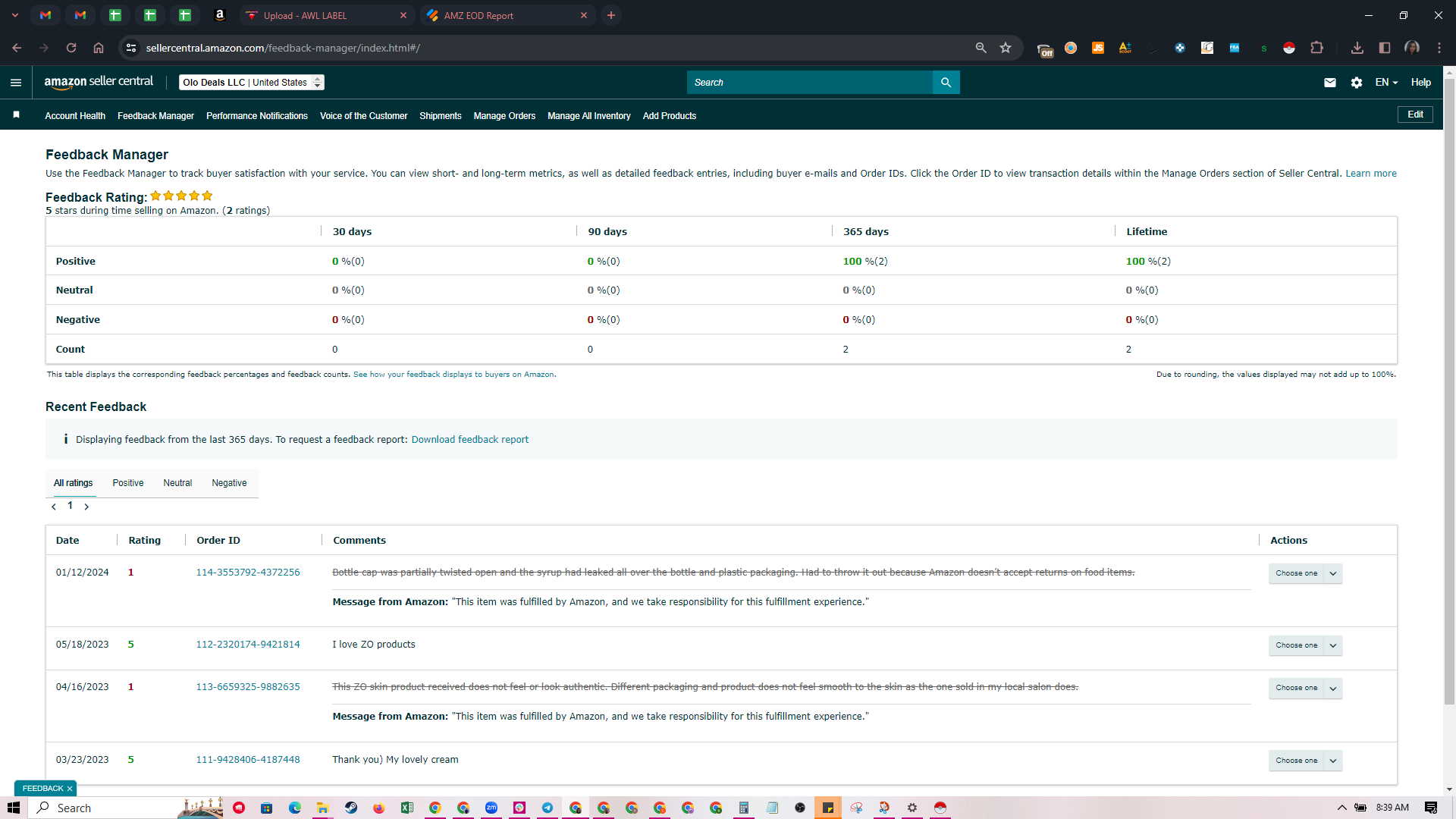
Task: Open order 111-9428406-4187448
Action: click(248, 760)
